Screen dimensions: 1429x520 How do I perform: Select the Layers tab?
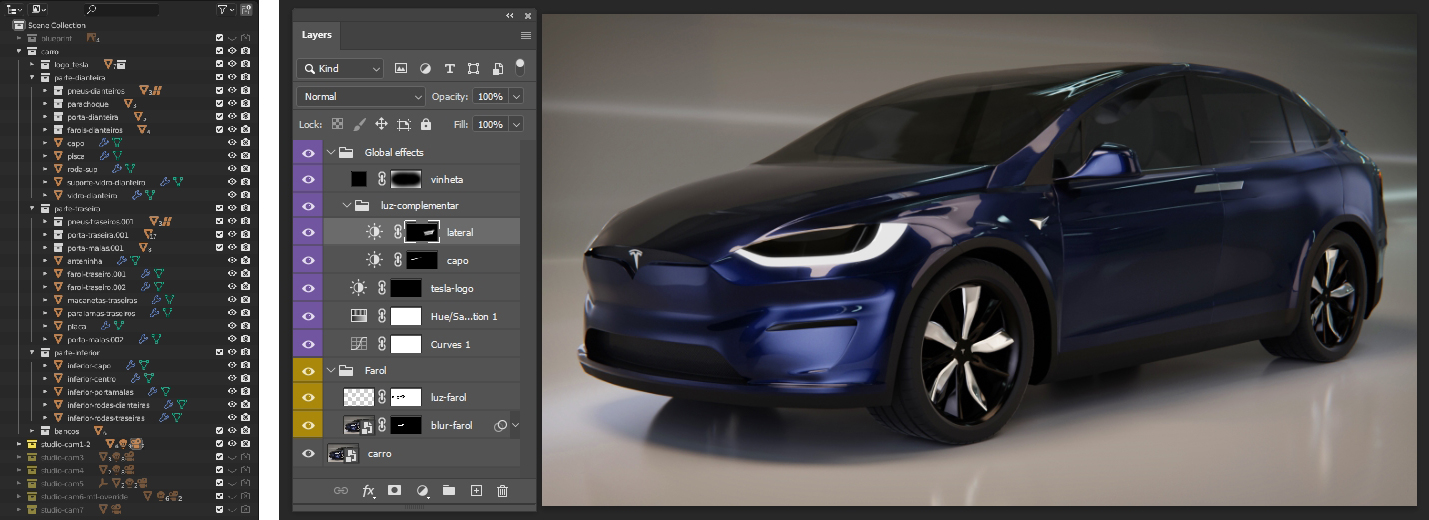(x=317, y=35)
